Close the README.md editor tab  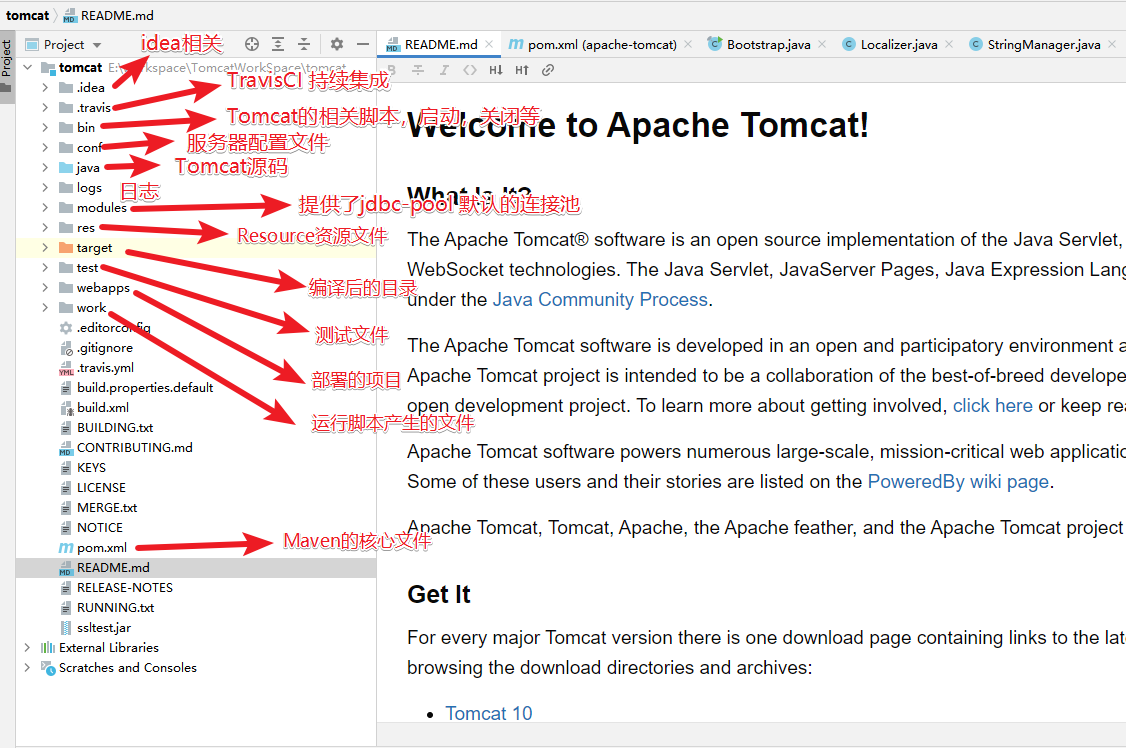point(489,45)
